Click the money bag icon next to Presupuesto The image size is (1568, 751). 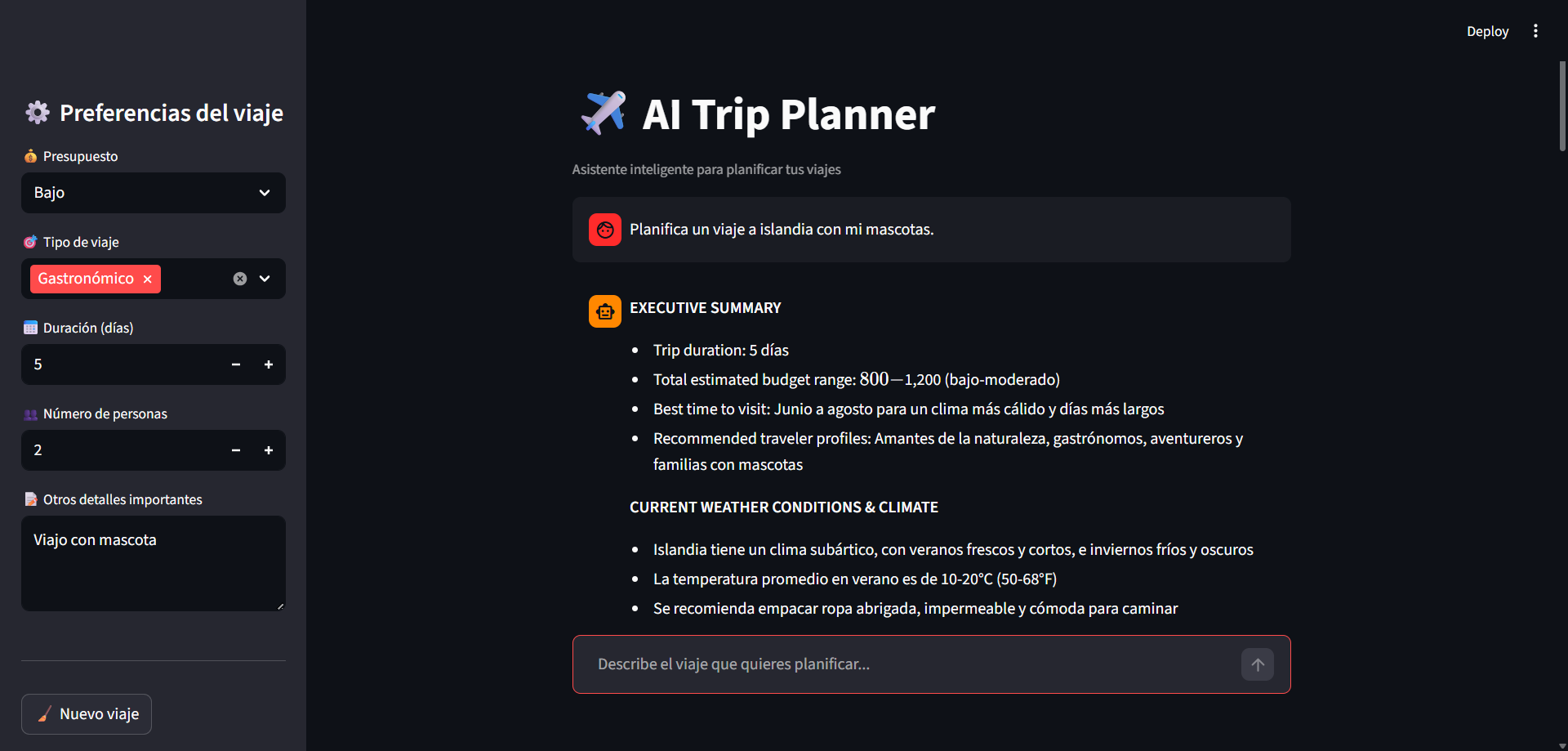click(30, 156)
